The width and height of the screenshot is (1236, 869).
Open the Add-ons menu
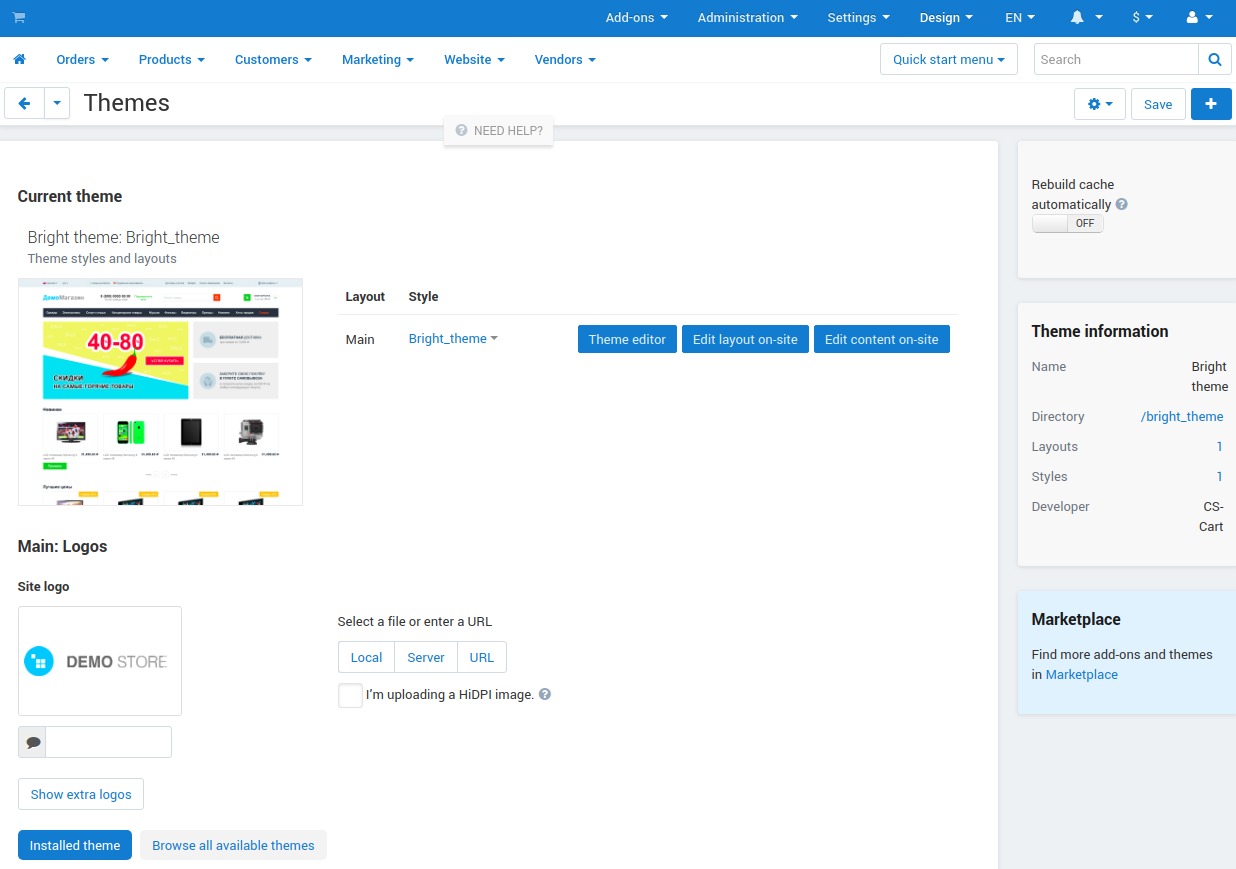[x=637, y=18]
